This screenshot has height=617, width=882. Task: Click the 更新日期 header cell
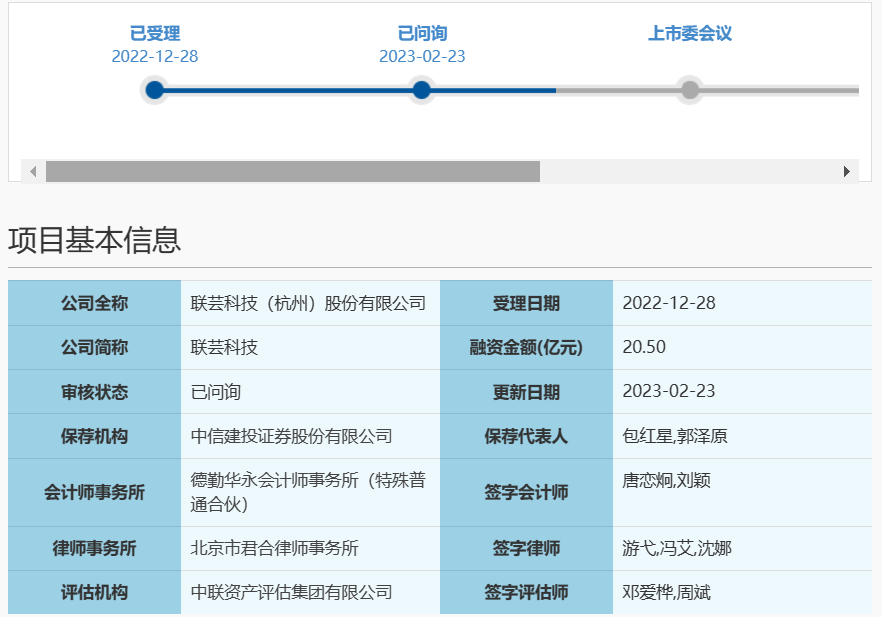pyautogui.click(x=526, y=391)
